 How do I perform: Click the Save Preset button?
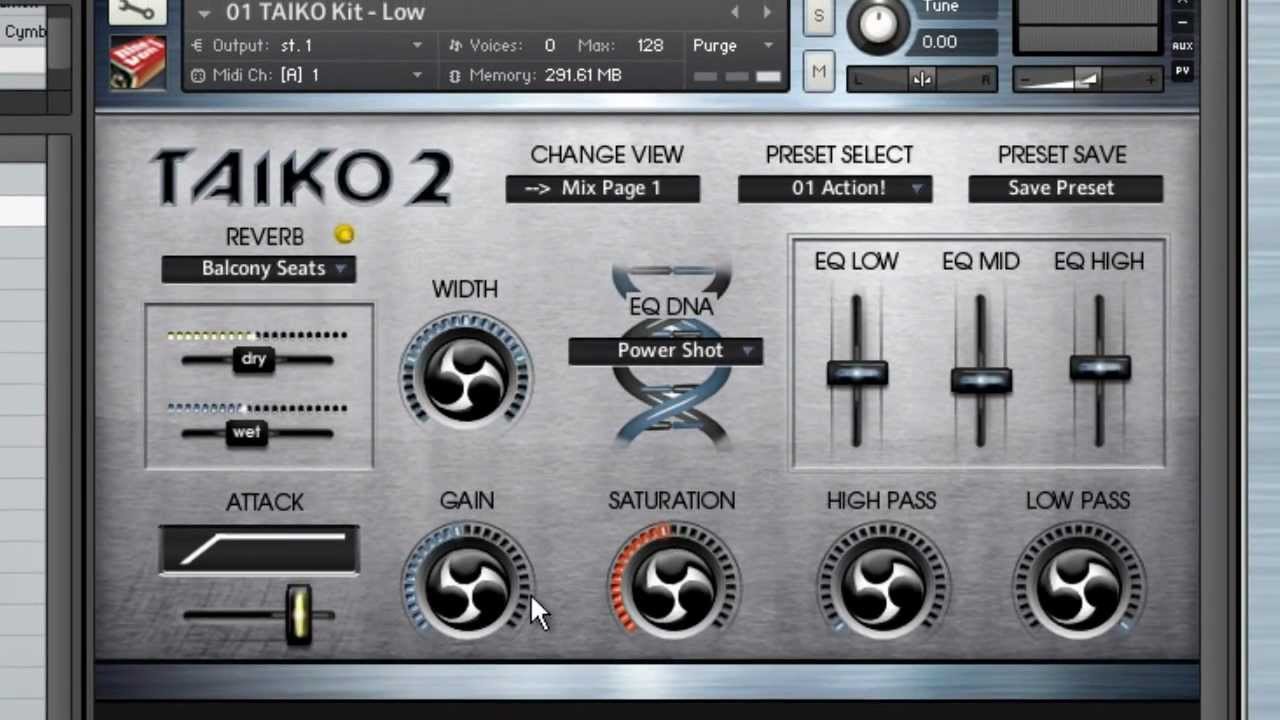click(x=1066, y=188)
